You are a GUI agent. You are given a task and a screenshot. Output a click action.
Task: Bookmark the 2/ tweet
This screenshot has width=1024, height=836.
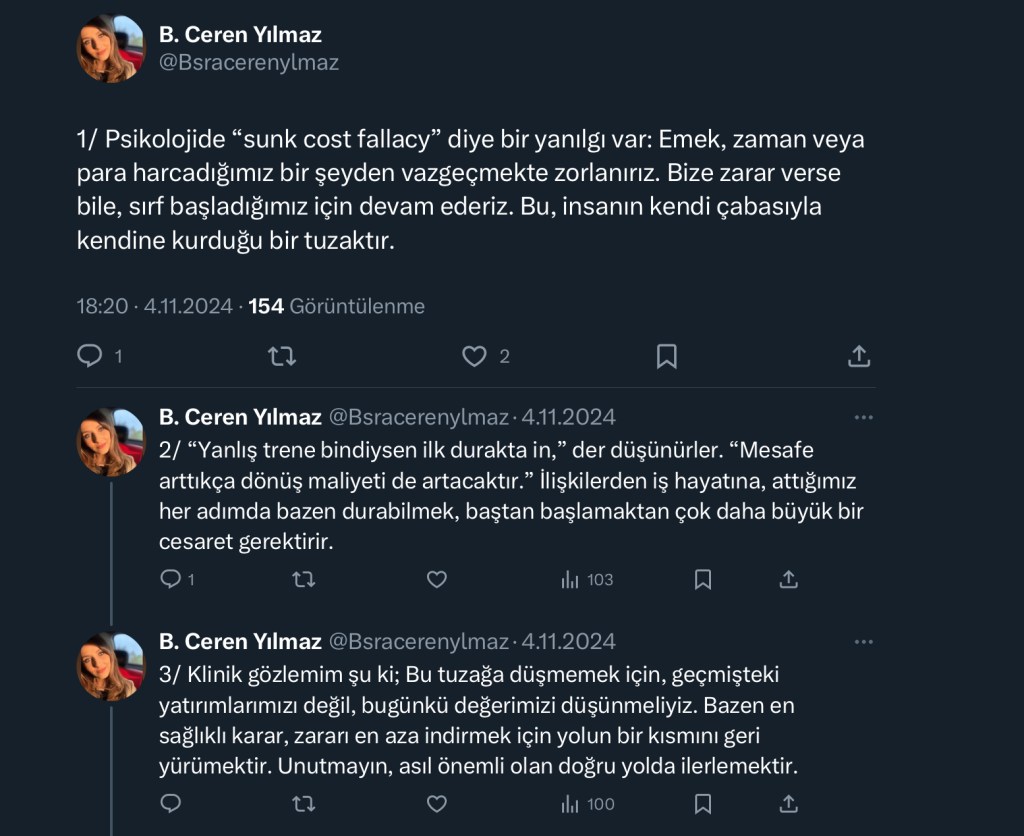click(x=703, y=579)
